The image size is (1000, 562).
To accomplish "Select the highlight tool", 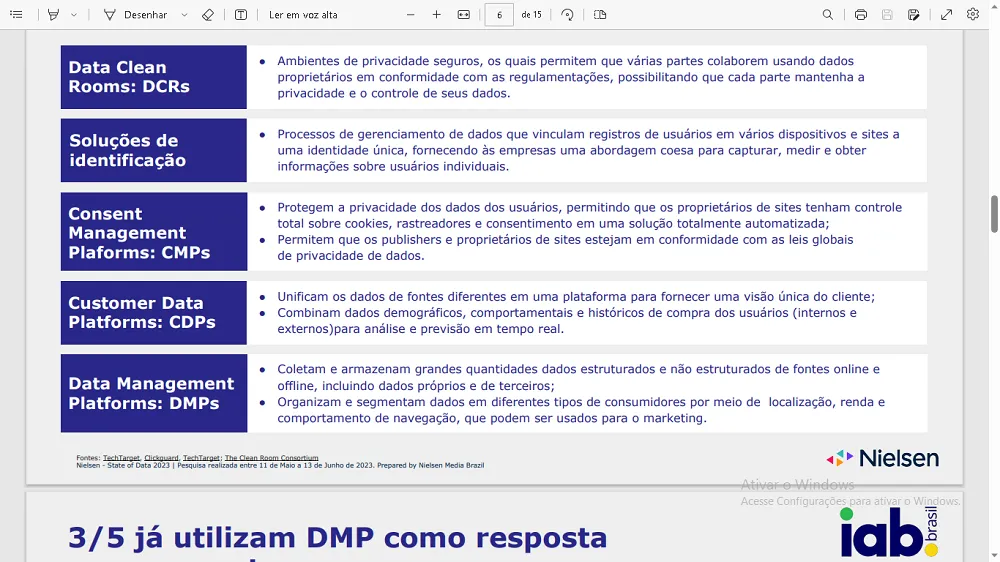I will point(54,14).
